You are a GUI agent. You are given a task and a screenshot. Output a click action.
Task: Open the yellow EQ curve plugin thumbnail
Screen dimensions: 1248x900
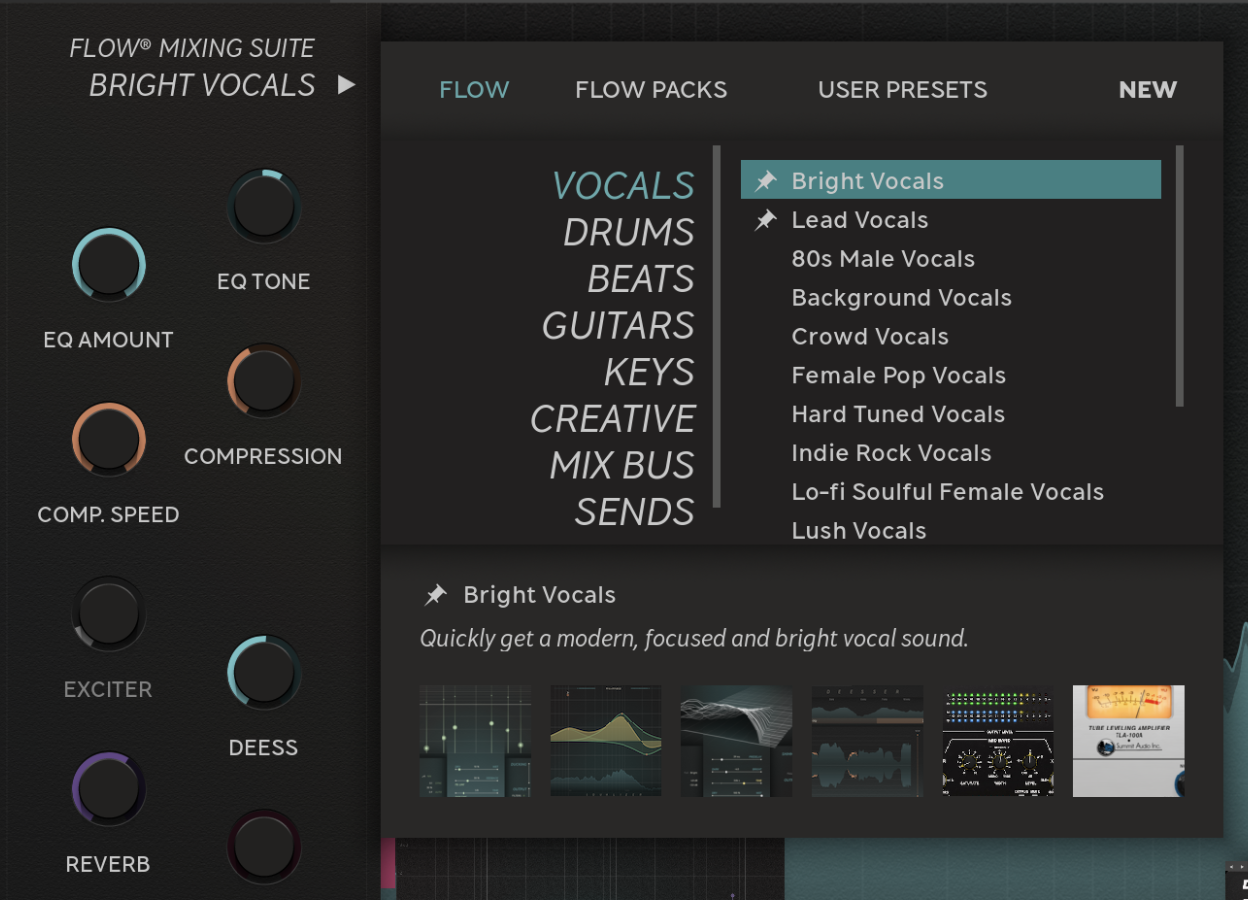[x=606, y=741]
